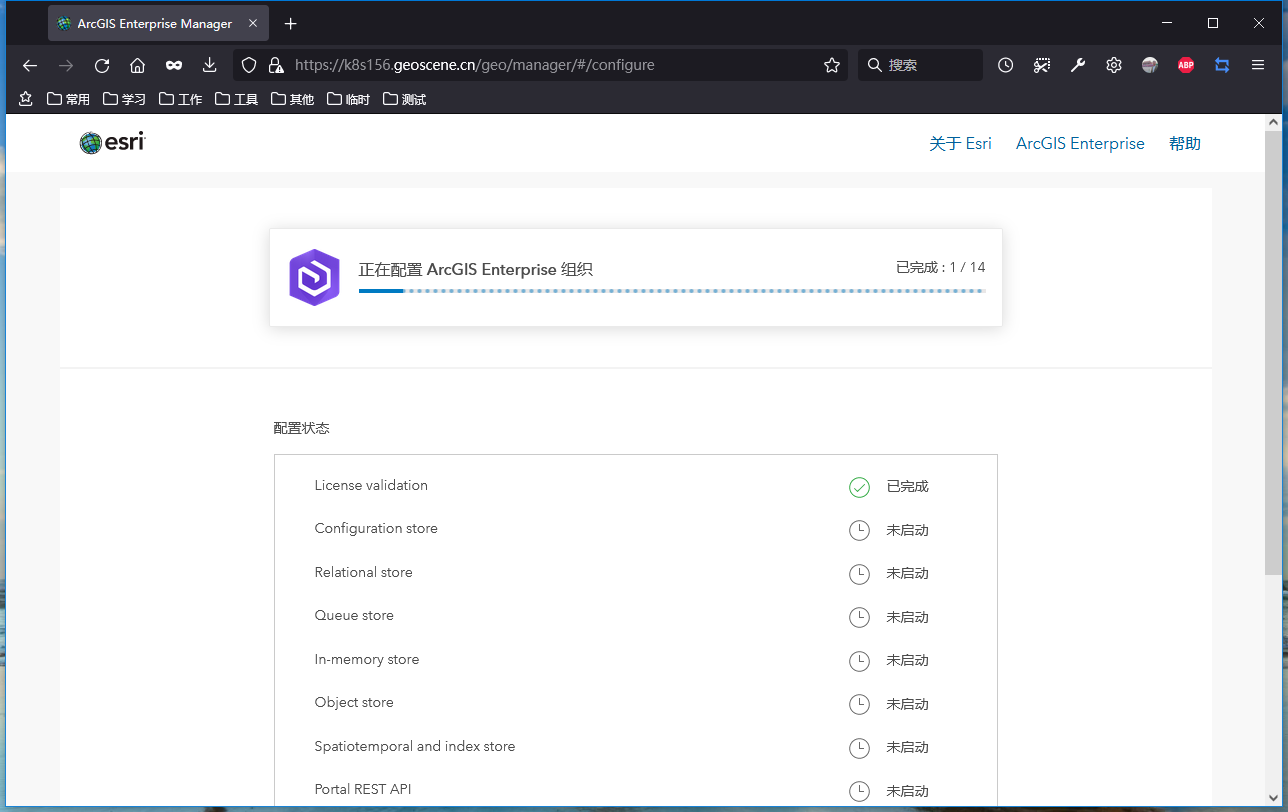Select the Relational store row label

(x=363, y=572)
